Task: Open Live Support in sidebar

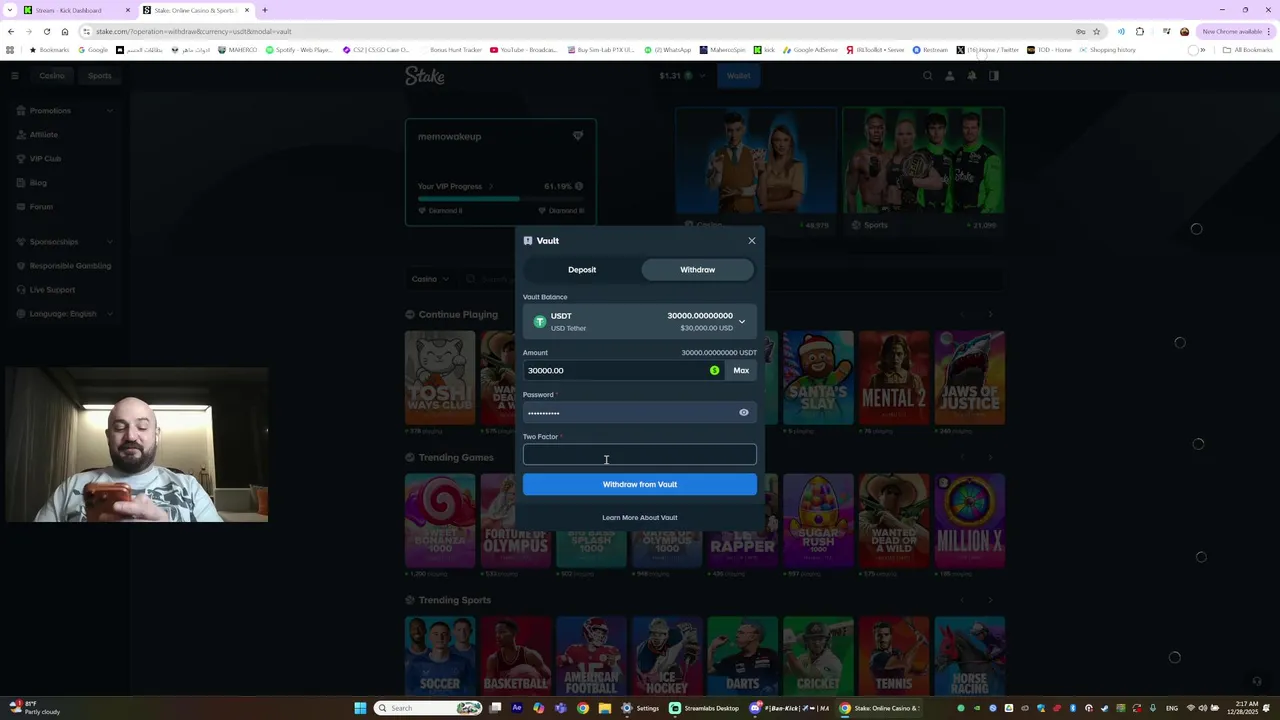Action: (52, 289)
